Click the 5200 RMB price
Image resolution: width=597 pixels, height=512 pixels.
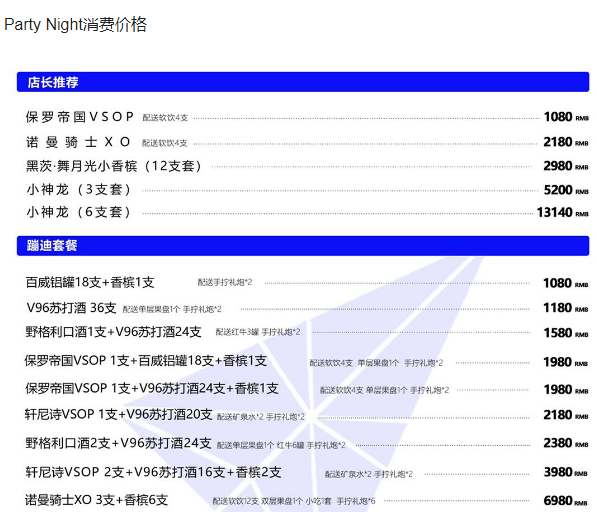click(x=566, y=190)
